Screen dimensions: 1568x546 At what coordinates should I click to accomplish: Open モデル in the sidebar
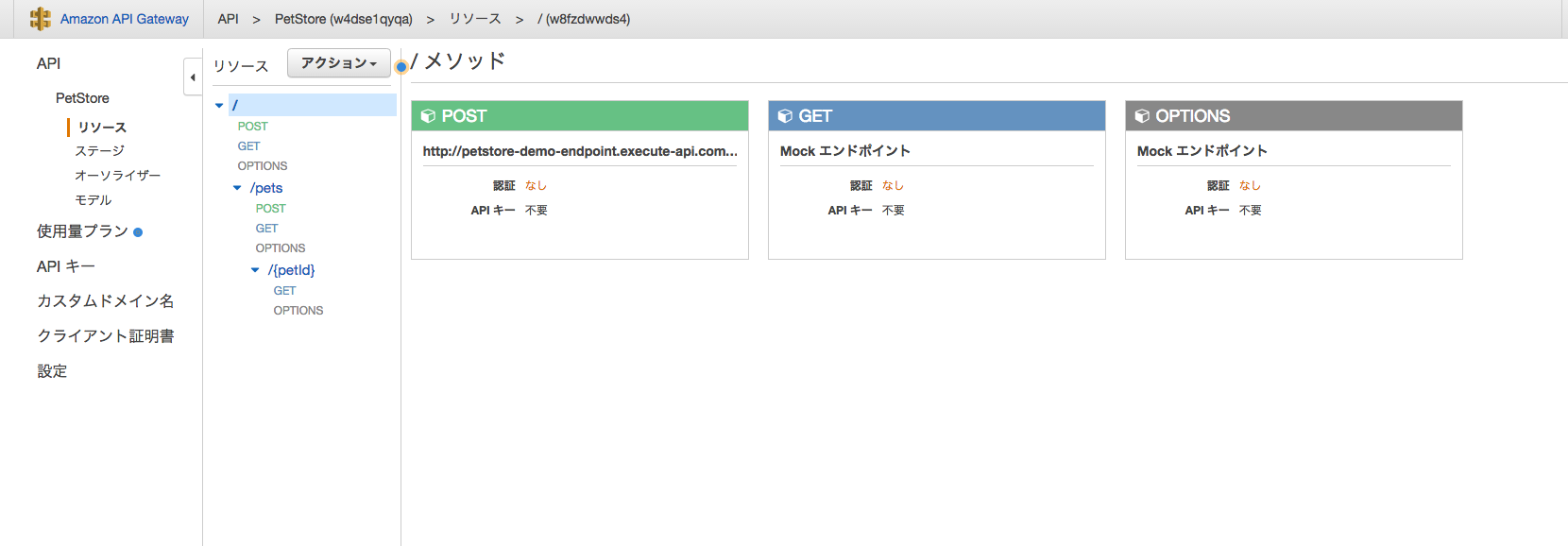pyautogui.click(x=93, y=200)
